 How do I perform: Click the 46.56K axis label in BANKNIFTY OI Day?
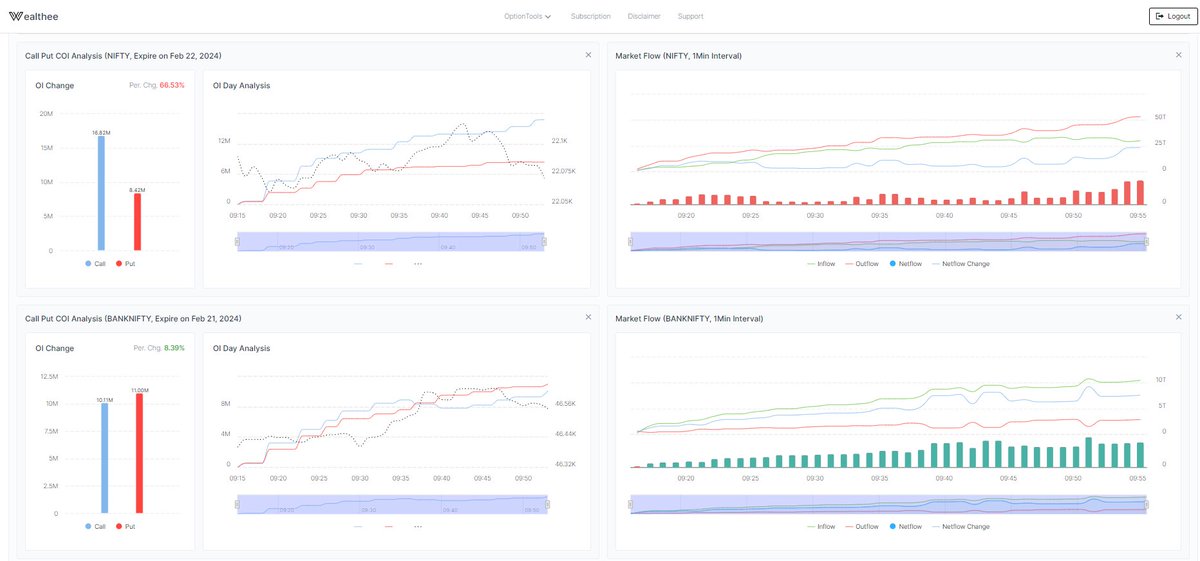pos(565,404)
